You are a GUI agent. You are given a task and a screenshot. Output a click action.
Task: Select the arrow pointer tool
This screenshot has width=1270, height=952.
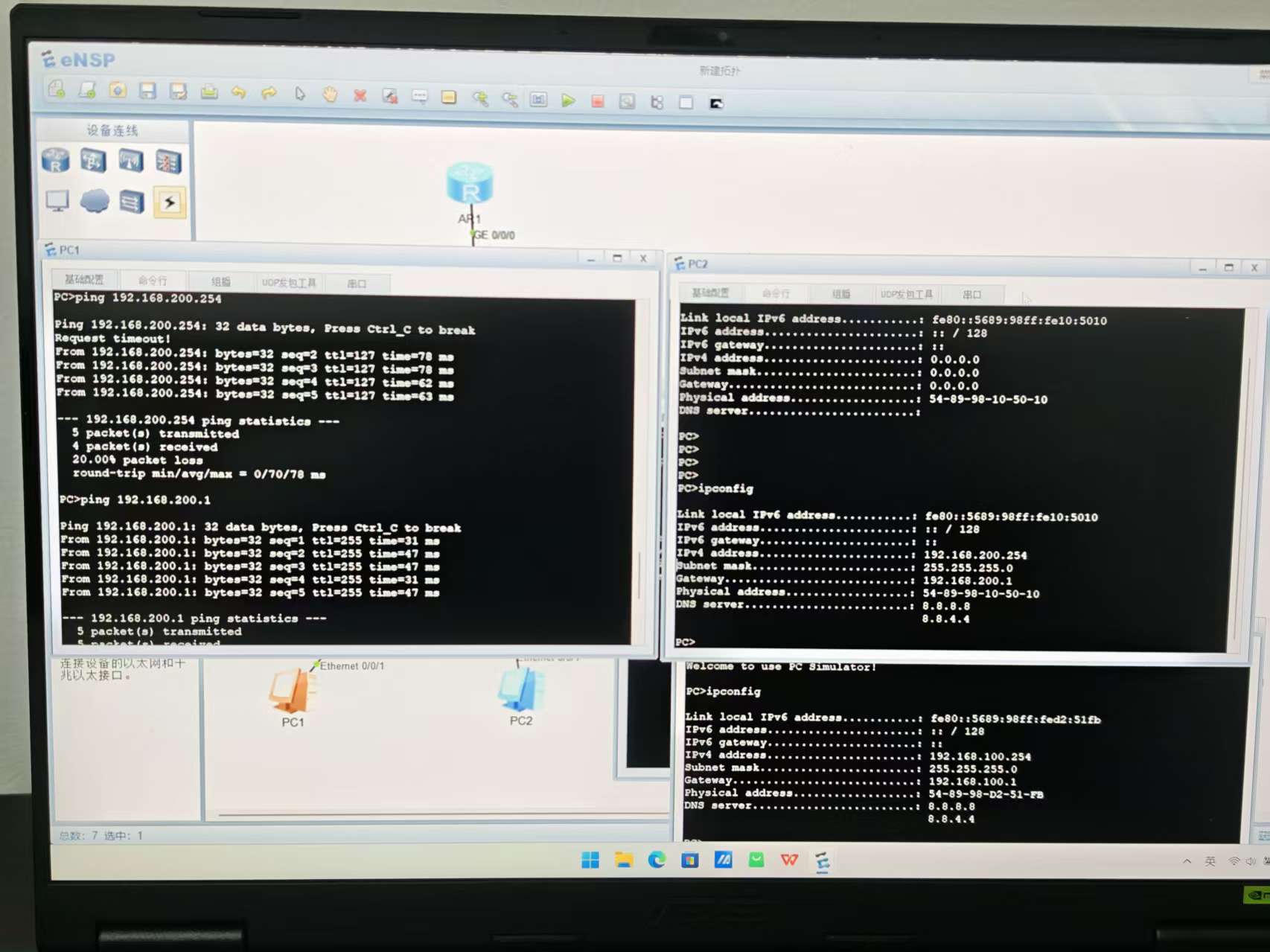pyautogui.click(x=299, y=94)
